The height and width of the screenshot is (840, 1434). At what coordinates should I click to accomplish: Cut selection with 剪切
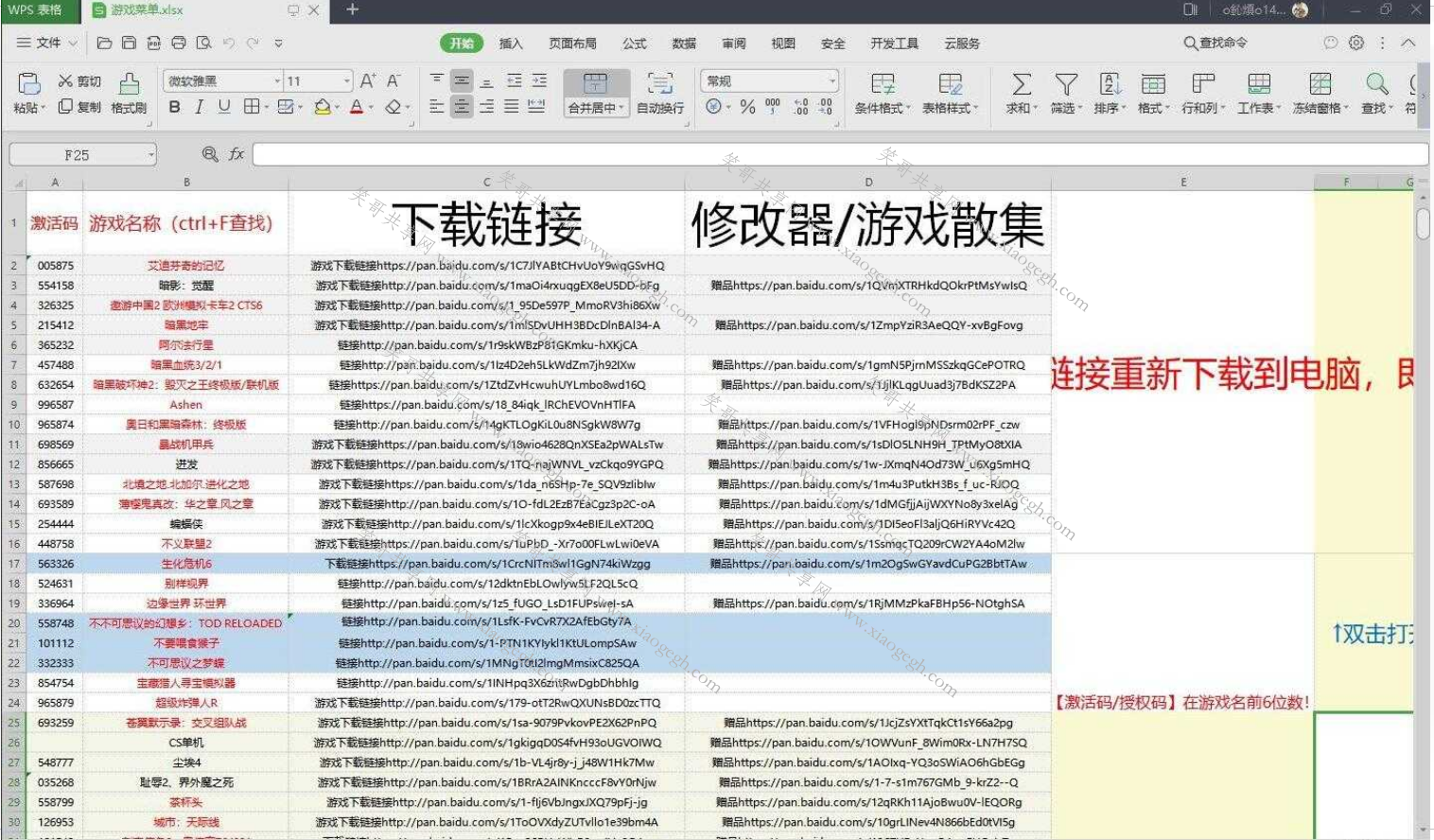[79, 81]
